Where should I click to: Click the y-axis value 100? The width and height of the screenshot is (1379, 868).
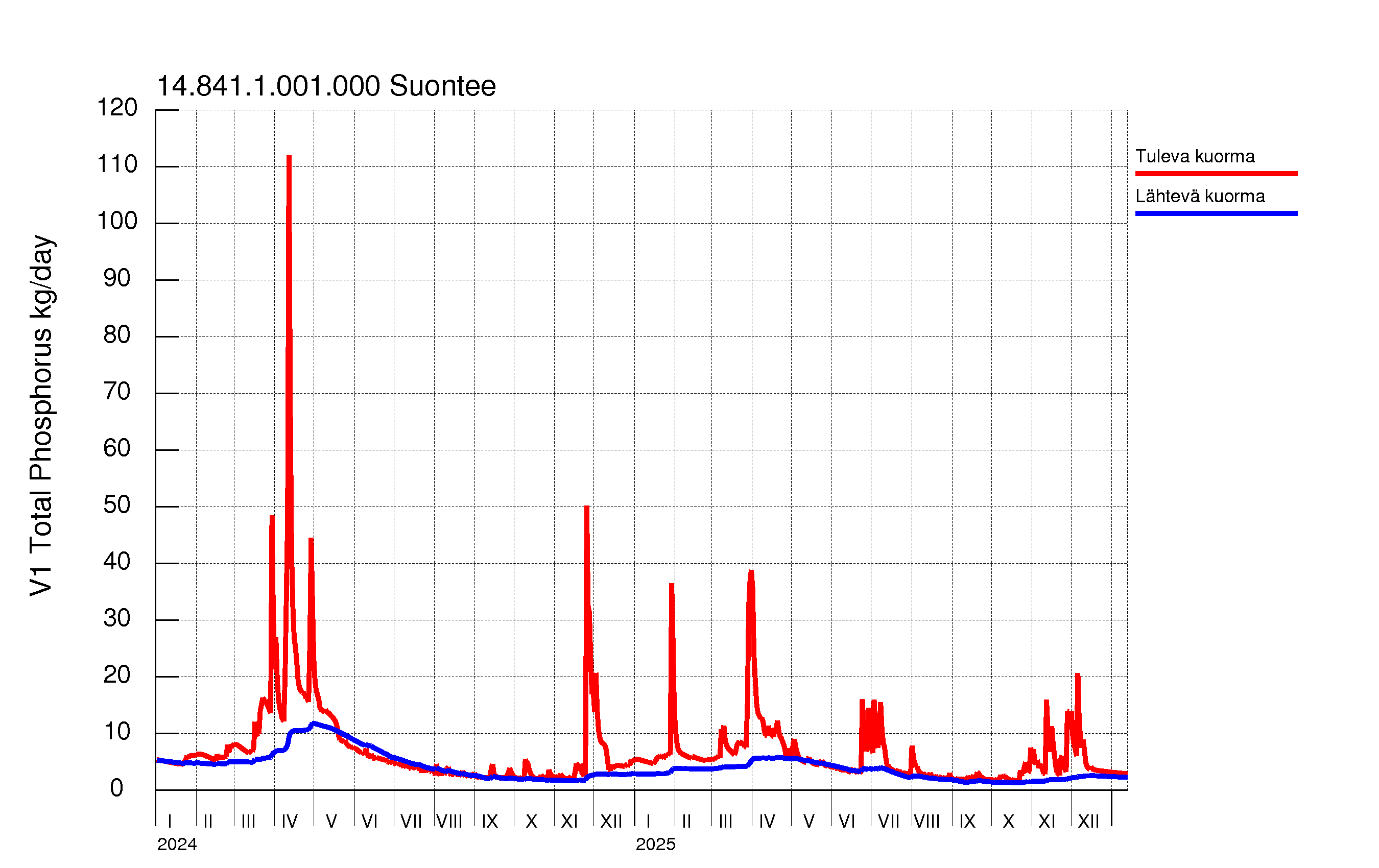(x=117, y=221)
